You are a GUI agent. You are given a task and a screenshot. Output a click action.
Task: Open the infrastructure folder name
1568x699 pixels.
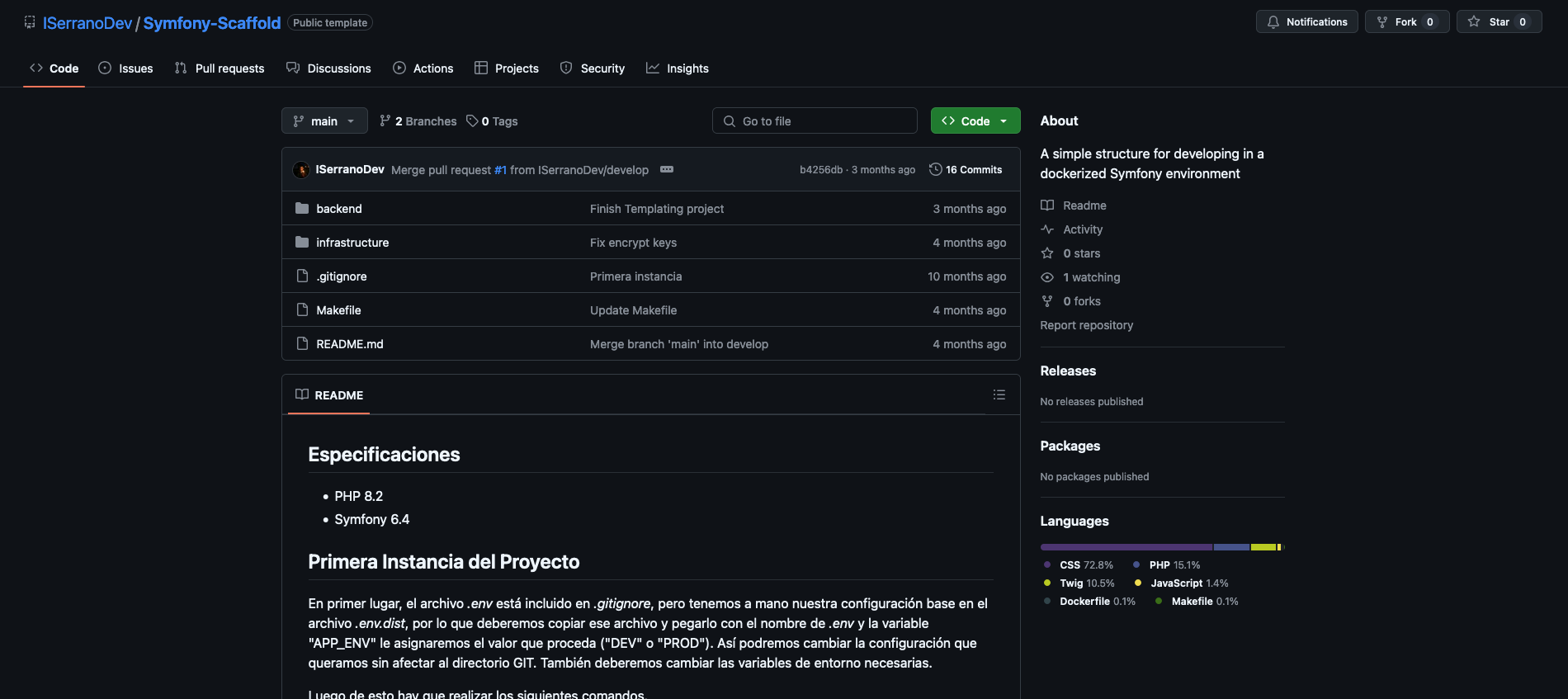coord(352,243)
